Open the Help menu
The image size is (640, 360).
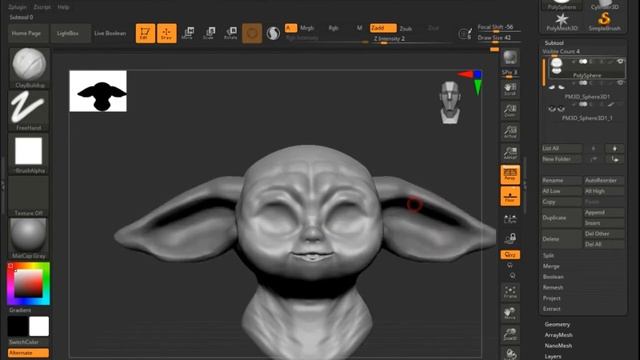pos(63,7)
